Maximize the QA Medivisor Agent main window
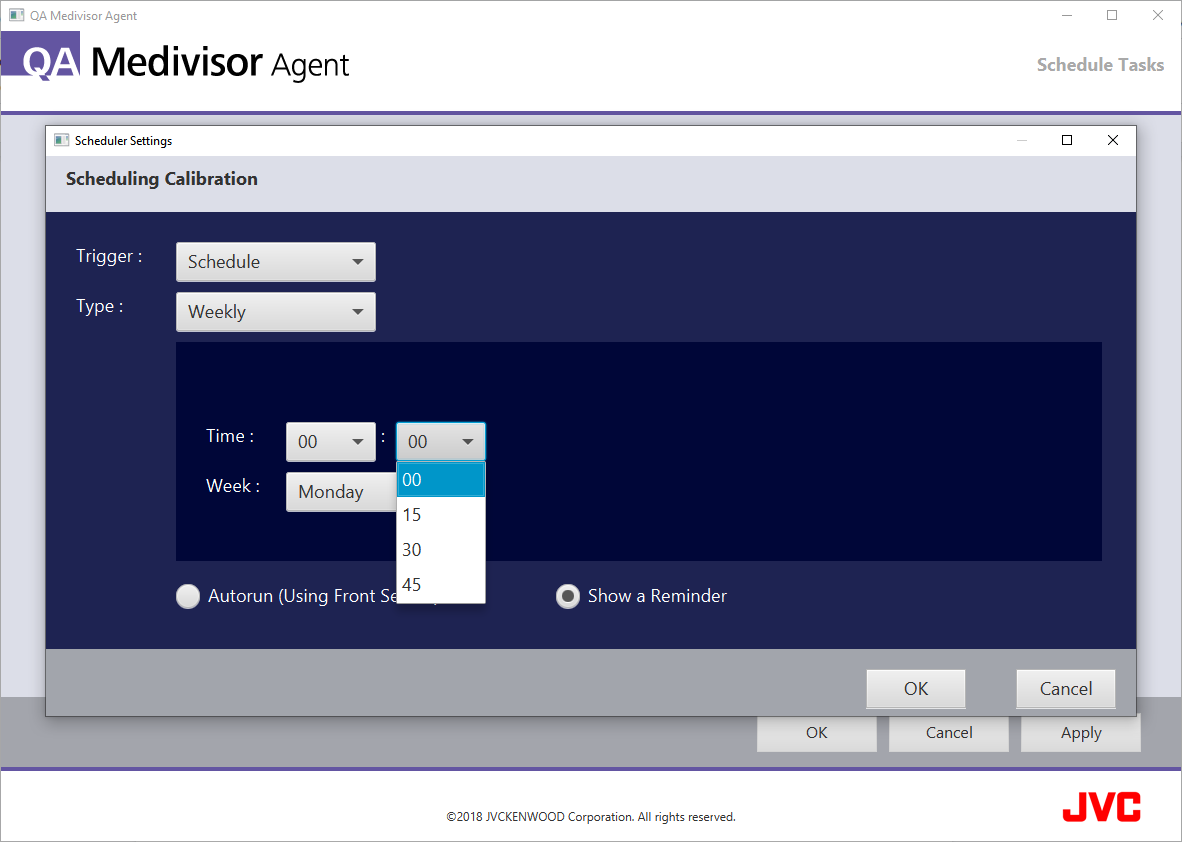Screen dimensions: 1182x842 (x=1112, y=15)
